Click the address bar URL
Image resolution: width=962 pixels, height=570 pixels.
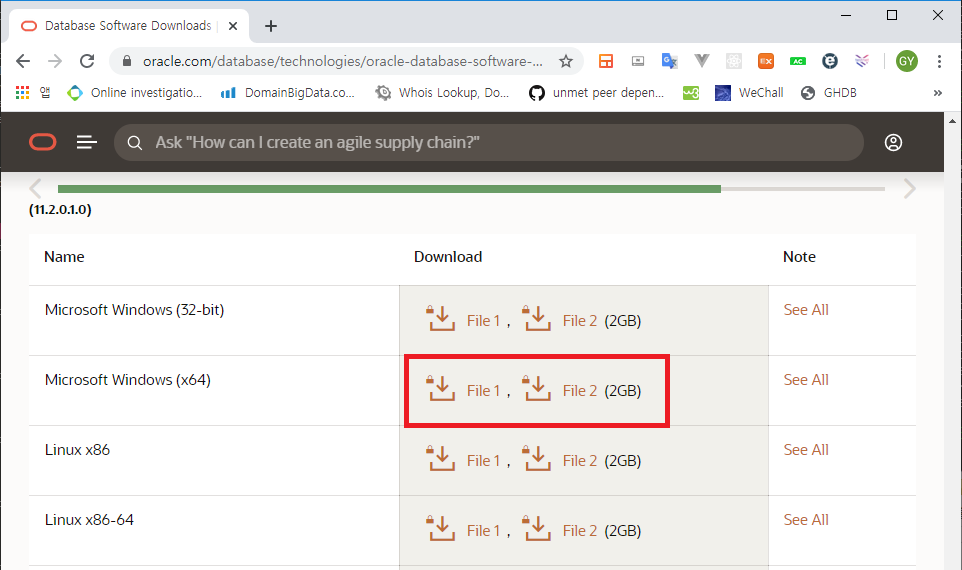[342, 61]
